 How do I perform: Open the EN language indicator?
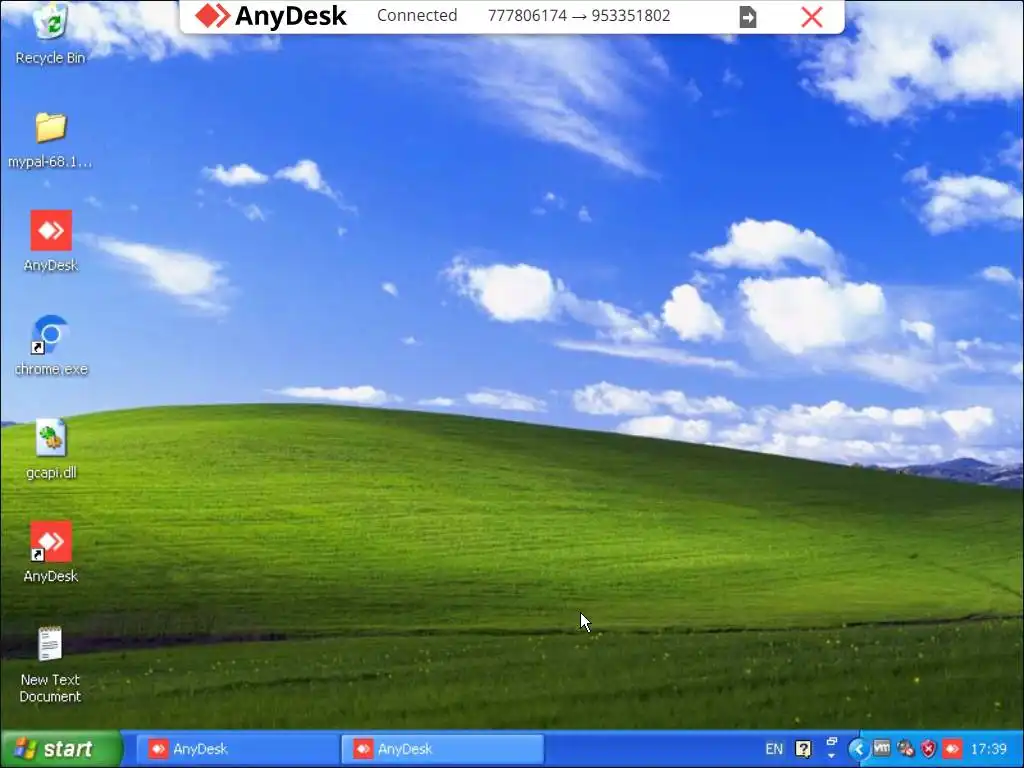coord(774,749)
